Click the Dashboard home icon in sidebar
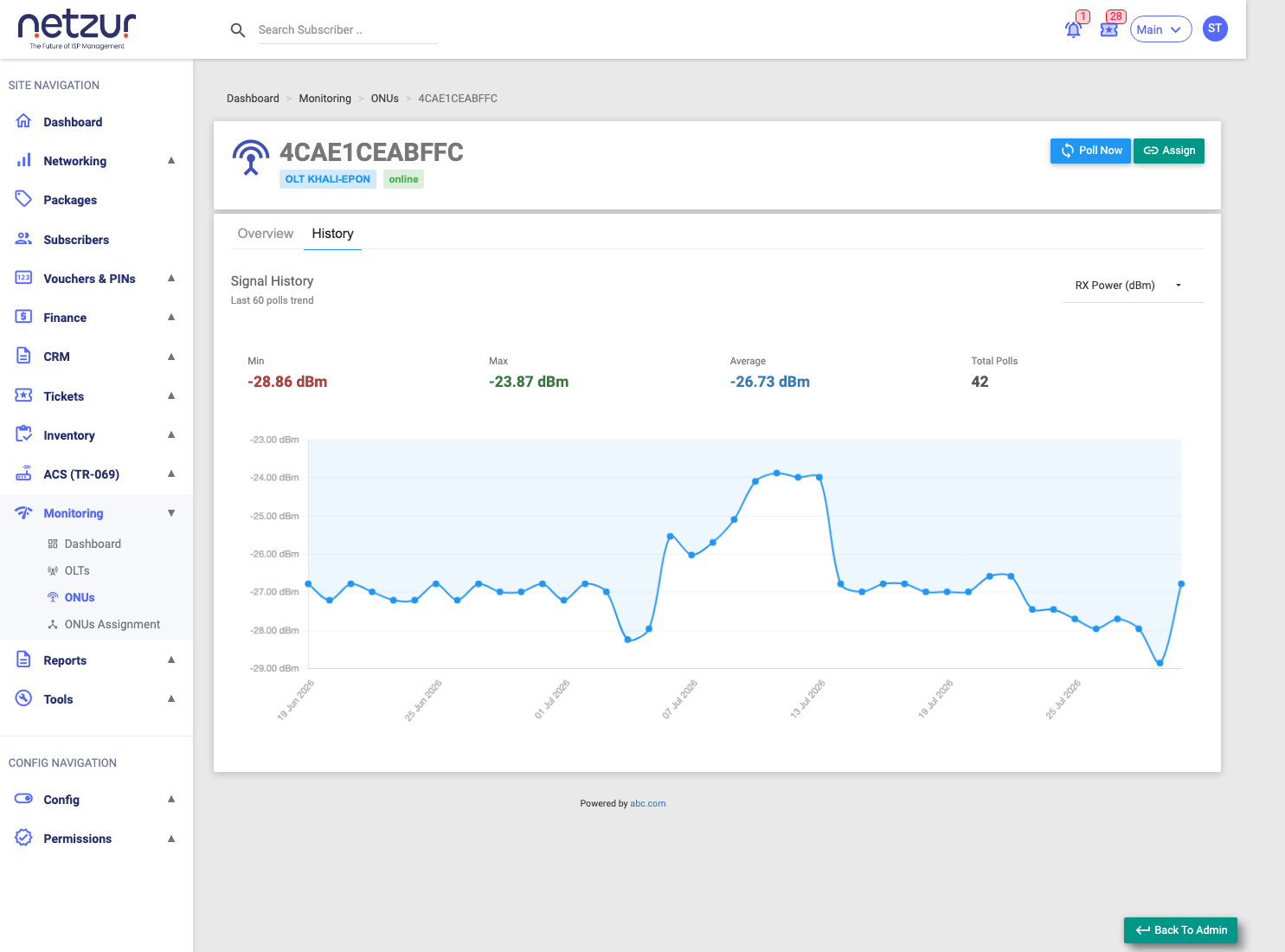 point(24,121)
